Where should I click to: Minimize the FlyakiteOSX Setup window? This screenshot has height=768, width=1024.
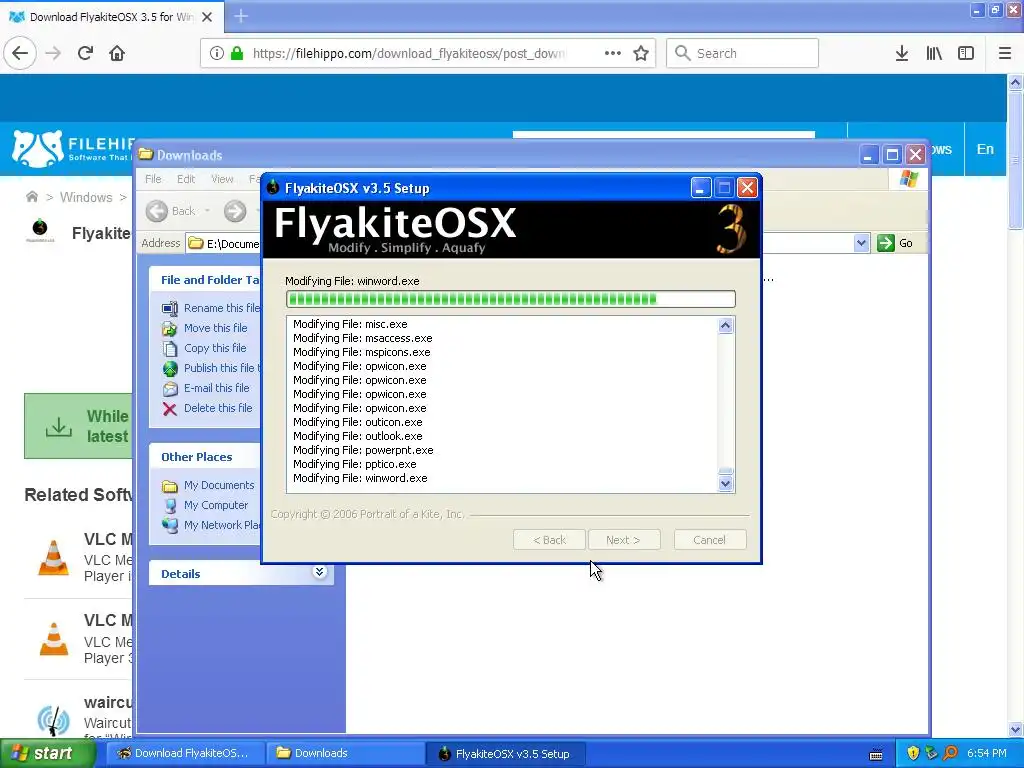tap(701, 188)
